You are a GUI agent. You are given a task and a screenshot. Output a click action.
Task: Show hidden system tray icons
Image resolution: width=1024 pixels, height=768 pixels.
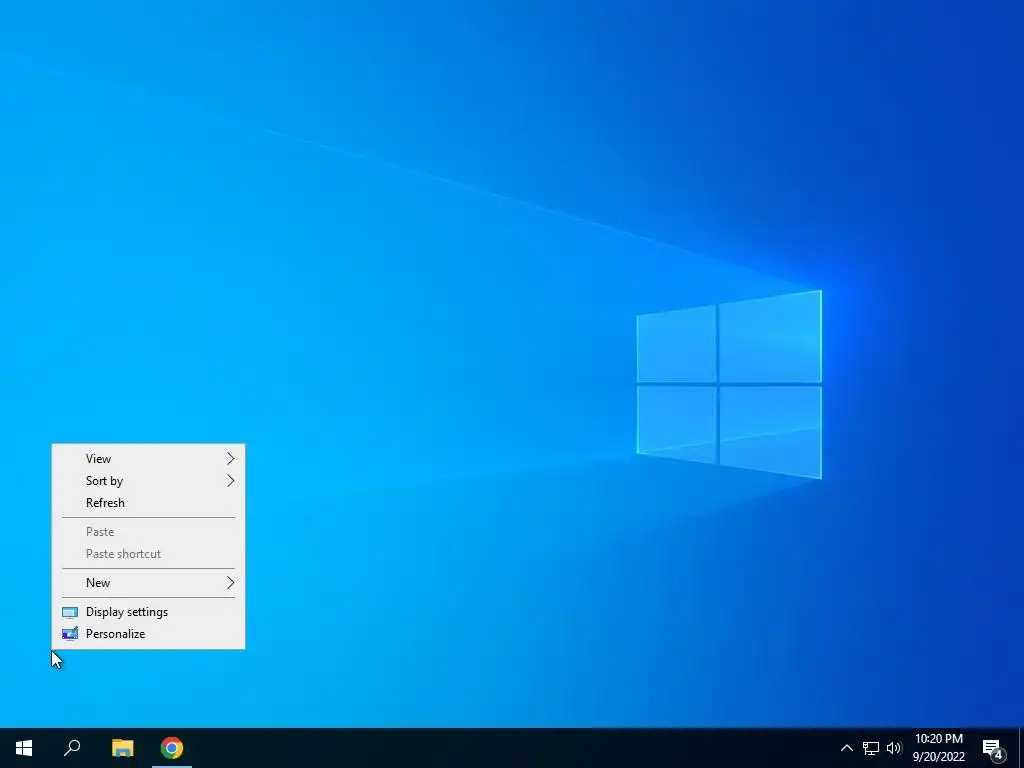click(846, 748)
